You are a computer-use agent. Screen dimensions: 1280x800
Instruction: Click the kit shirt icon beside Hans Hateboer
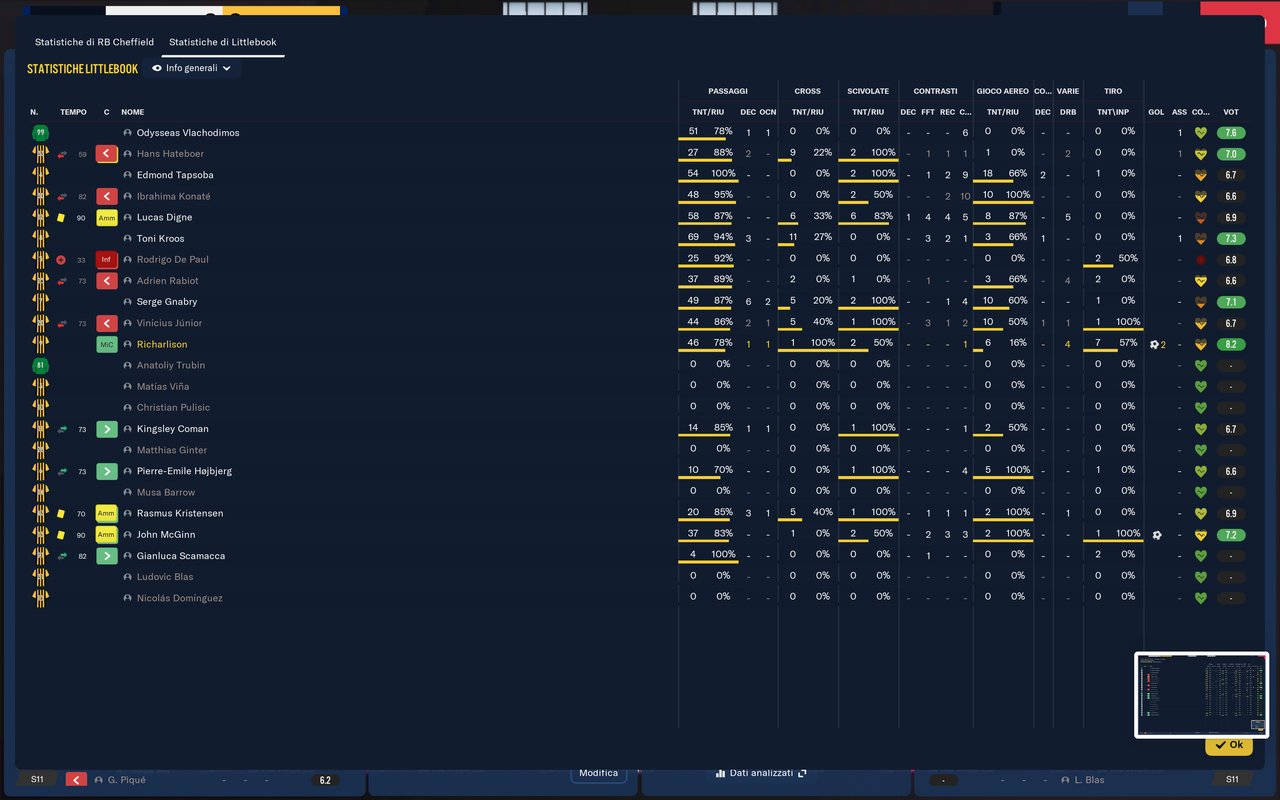[x=40, y=154]
